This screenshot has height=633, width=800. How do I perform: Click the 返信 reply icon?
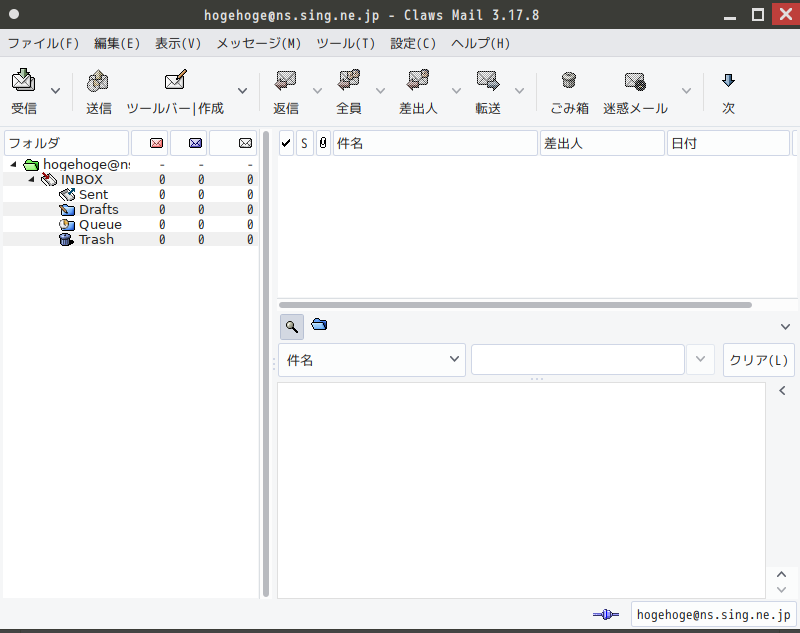pos(286,81)
